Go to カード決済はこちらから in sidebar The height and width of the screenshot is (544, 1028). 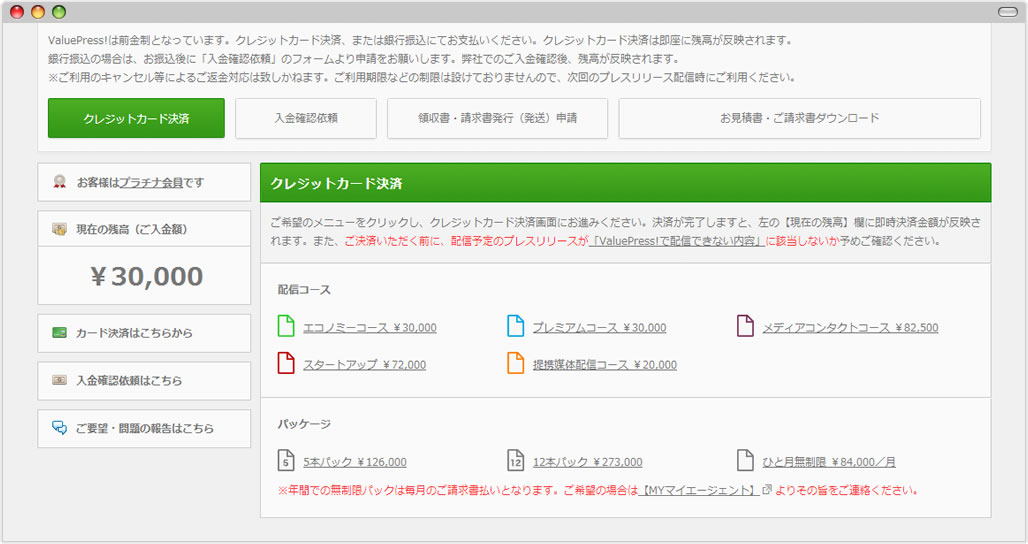[144, 333]
